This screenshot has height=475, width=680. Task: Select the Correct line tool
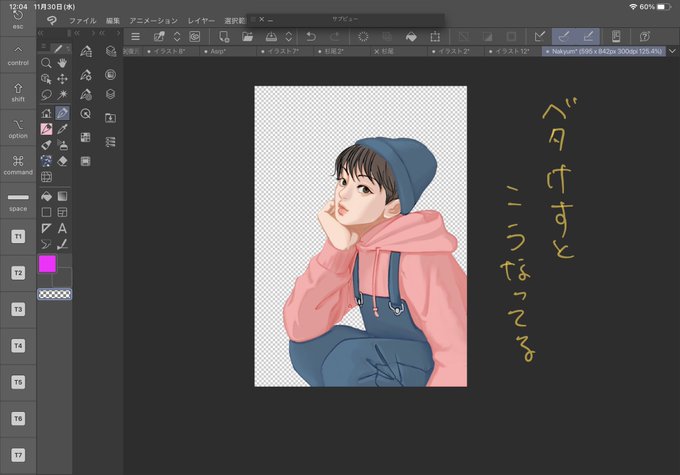(x=62, y=244)
